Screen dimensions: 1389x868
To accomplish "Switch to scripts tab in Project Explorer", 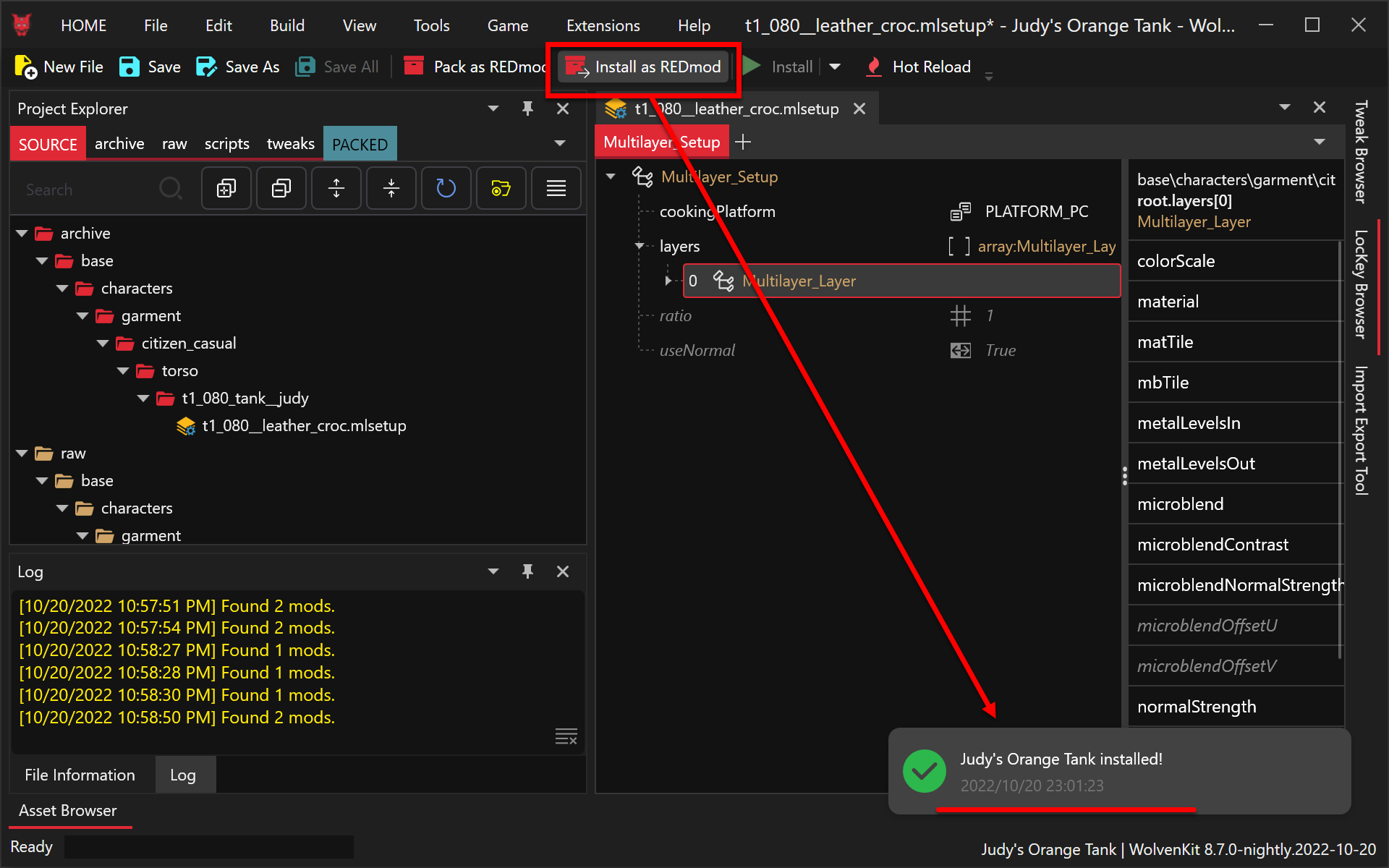I will (x=226, y=144).
